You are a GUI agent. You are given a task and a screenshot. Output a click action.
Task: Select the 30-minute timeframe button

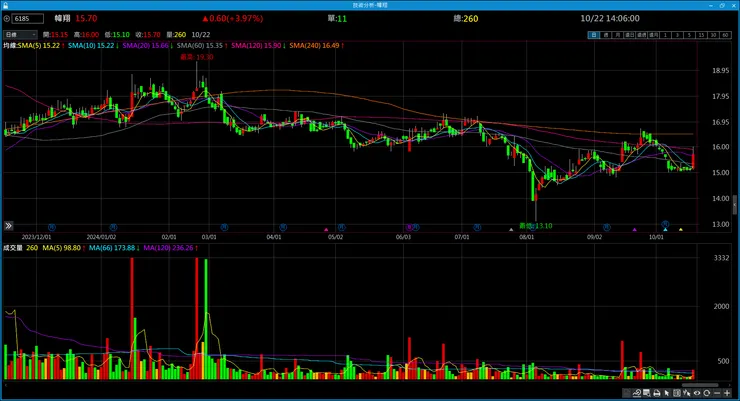click(x=714, y=35)
